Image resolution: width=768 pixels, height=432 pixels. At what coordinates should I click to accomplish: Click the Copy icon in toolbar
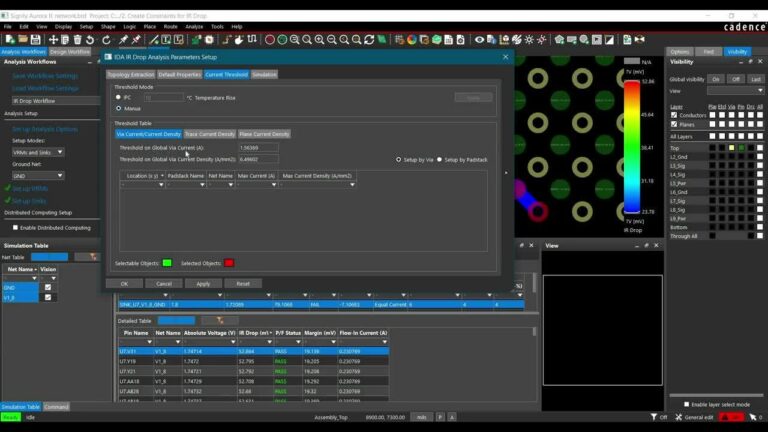pyautogui.click(x=65, y=40)
